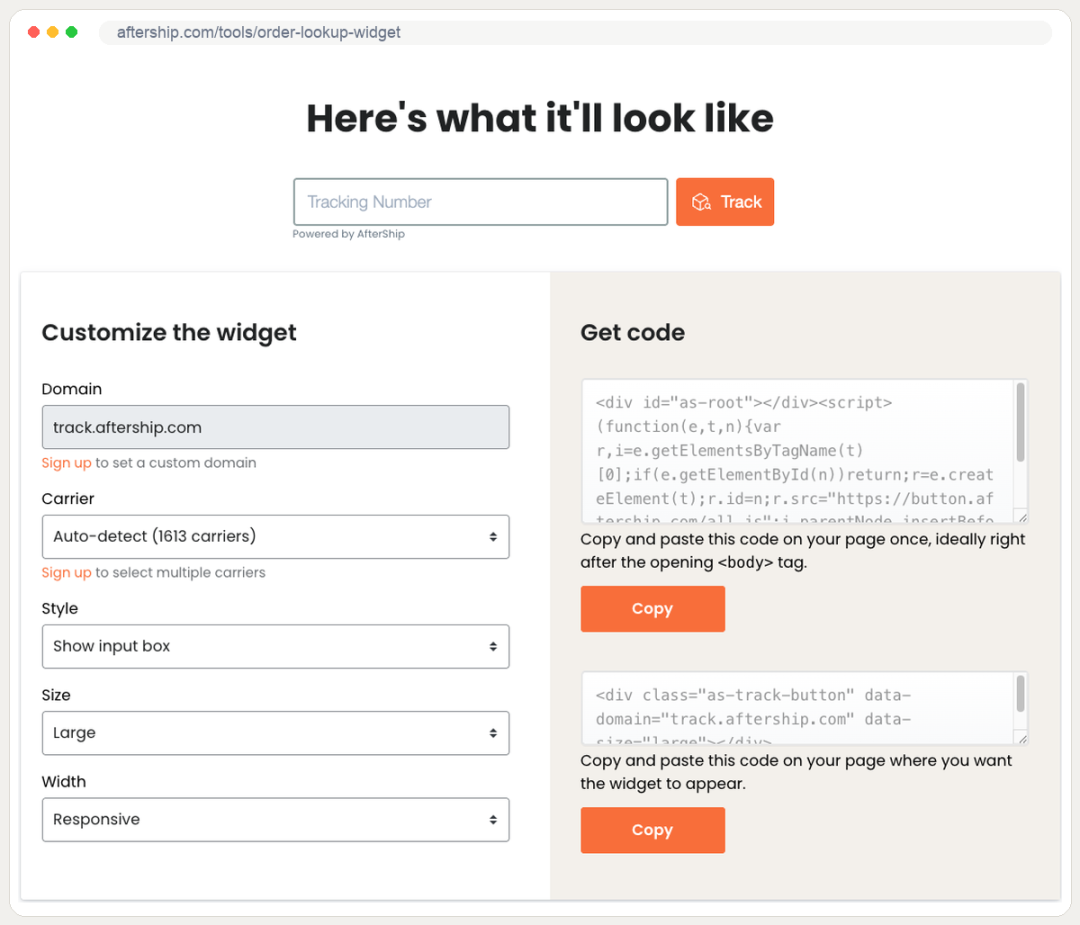Image resolution: width=1080 pixels, height=925 pixels.
Task: Click the scrollbar of the widget div code box
Action: (x=1020, y=694)
